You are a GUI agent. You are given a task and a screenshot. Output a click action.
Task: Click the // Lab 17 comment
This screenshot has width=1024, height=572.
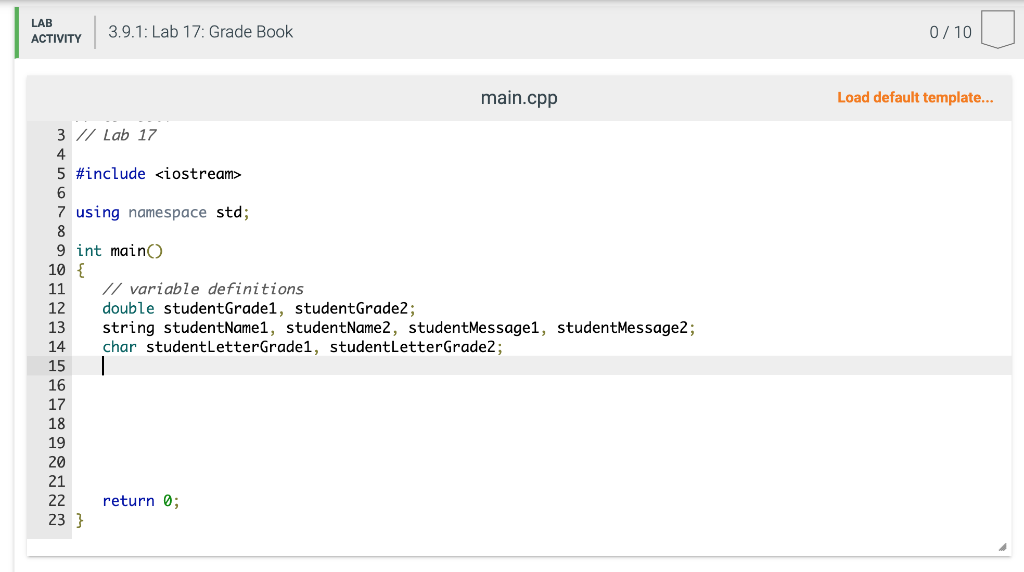[116, 136]
